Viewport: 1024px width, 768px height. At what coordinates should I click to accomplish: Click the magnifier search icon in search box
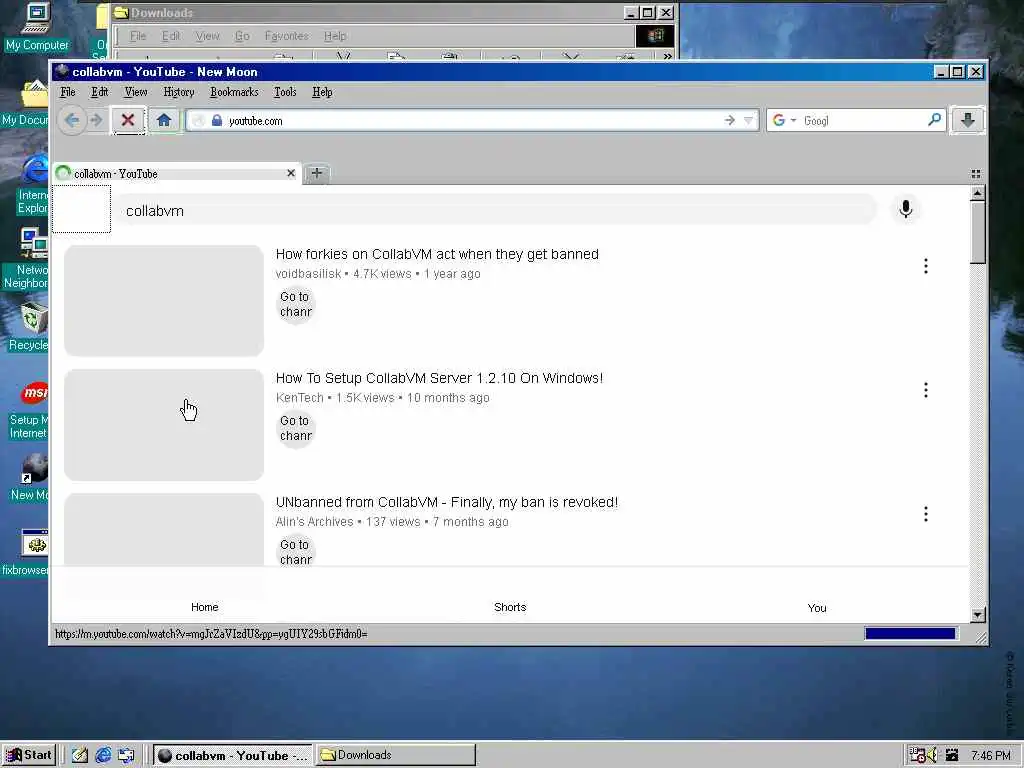(935, 120)
